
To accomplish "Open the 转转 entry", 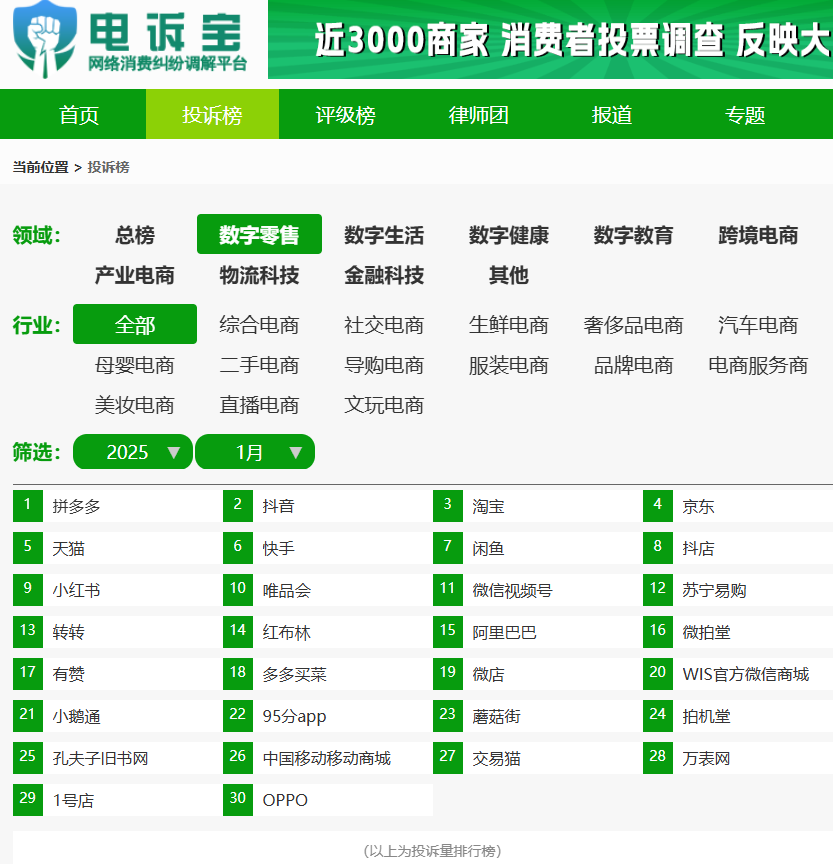I will [x=118, y=632].
